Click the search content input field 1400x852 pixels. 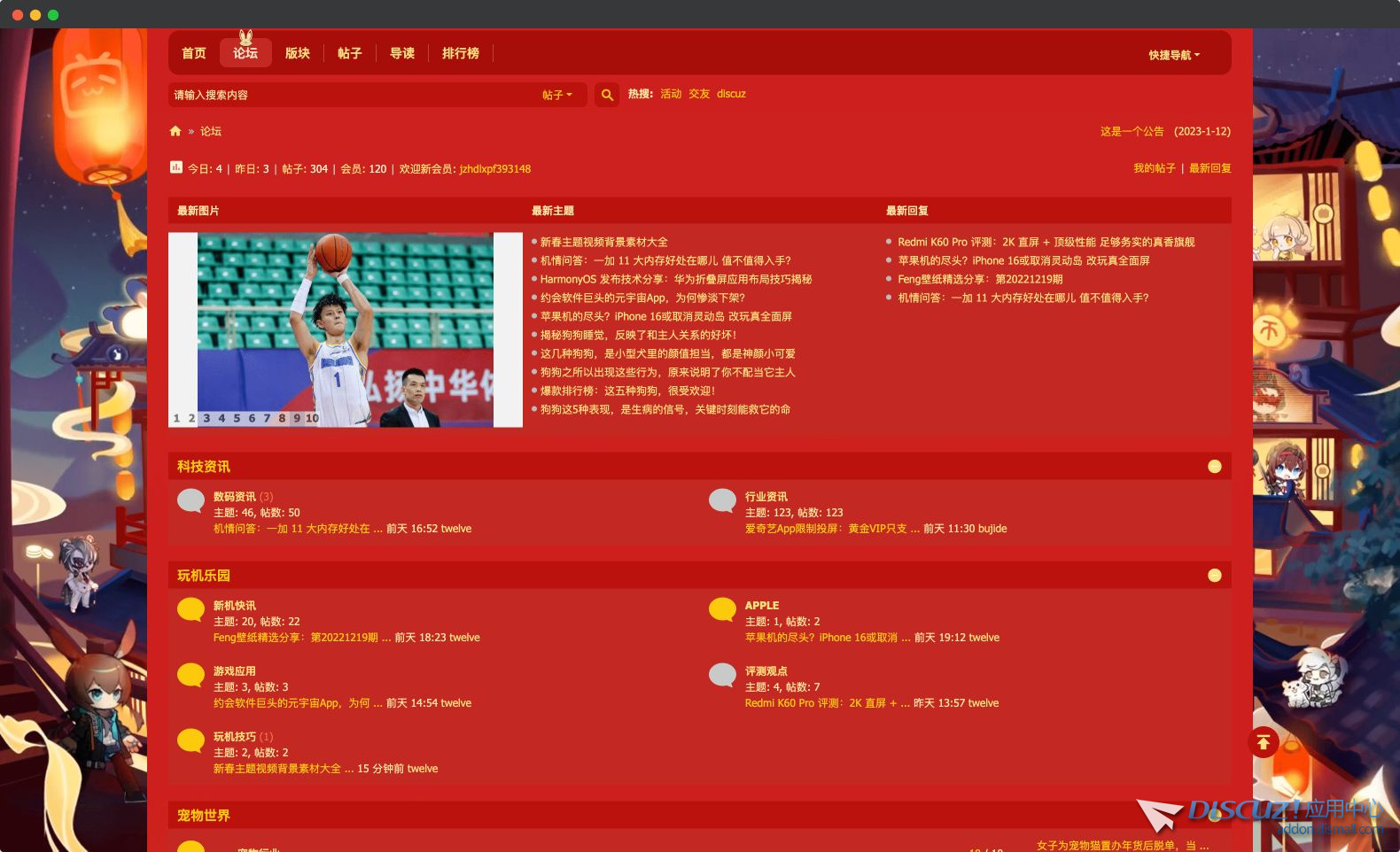(x=353, y=95)
